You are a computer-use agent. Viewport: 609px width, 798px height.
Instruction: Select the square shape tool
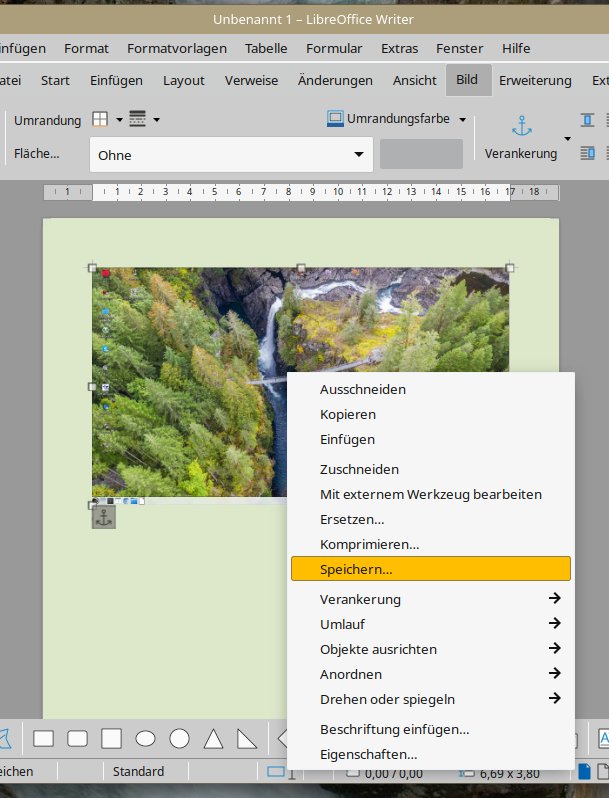111,738
